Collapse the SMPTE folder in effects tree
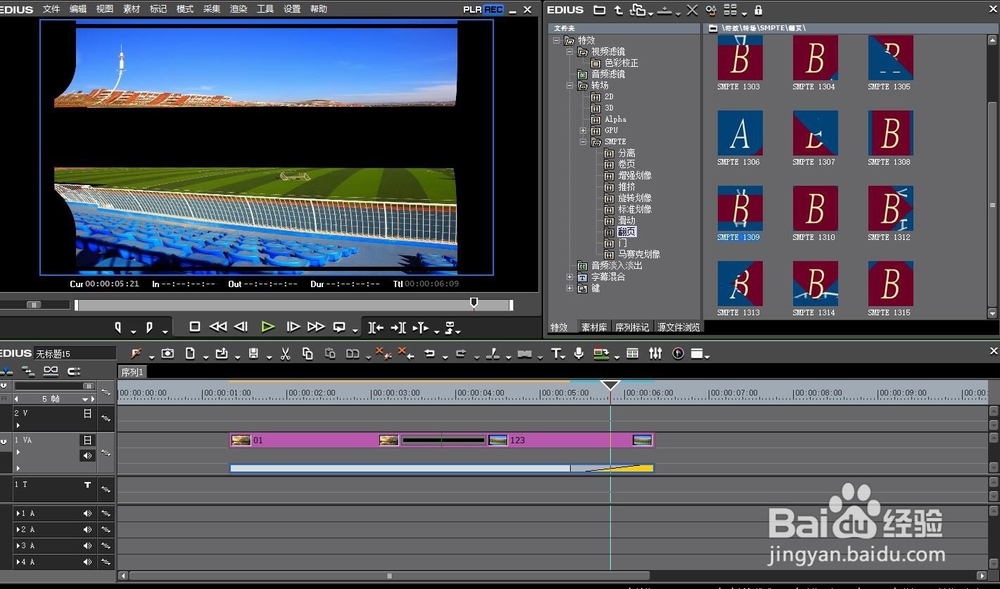Viewport: 1000px width, 589px height. click(x=583, y=142)
